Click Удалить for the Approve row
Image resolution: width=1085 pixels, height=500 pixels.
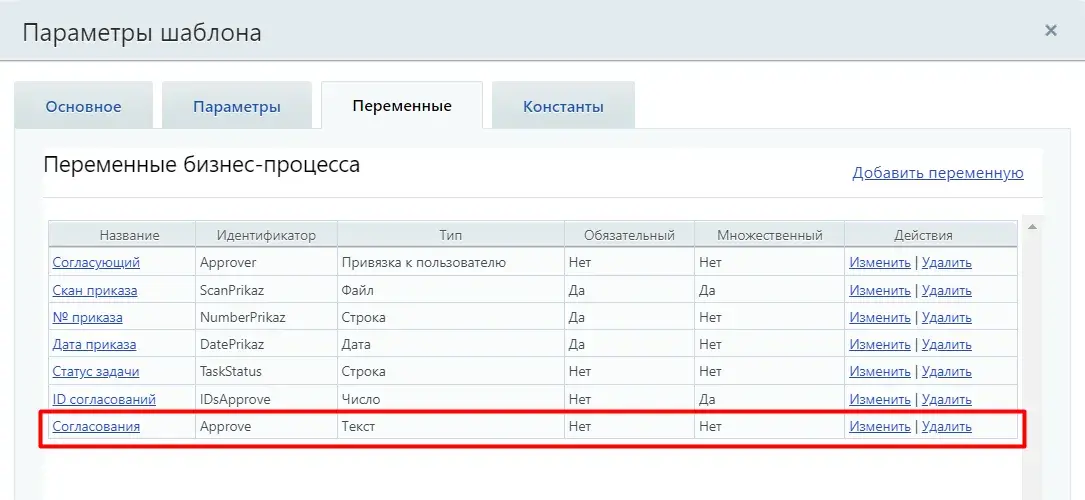pyautogui.click(x=946, y=426)
